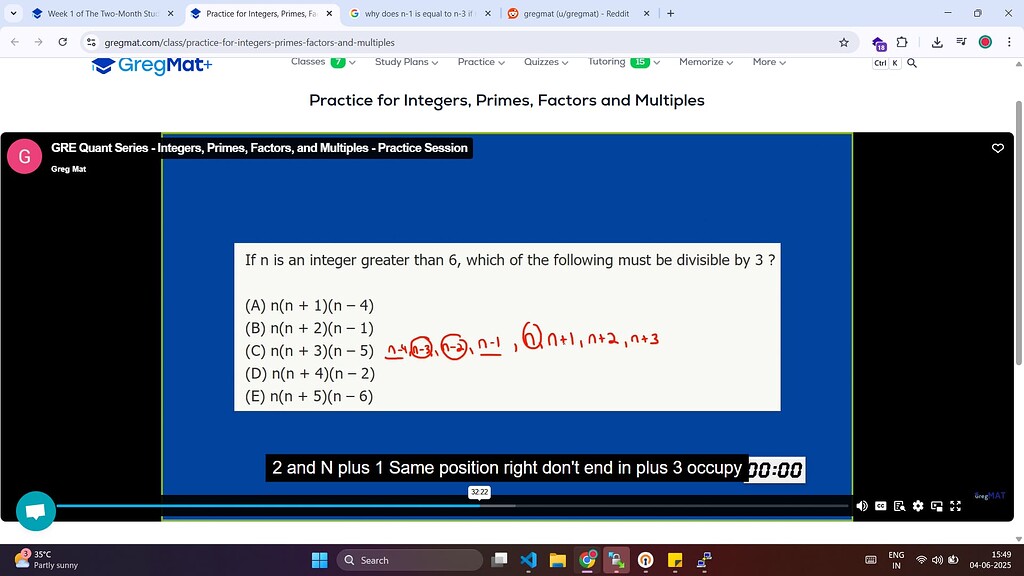This screenshot has width=1024, height=576.
Task: Open the video player settings gear
Action: pyautogui.click(x=918, y=506)
